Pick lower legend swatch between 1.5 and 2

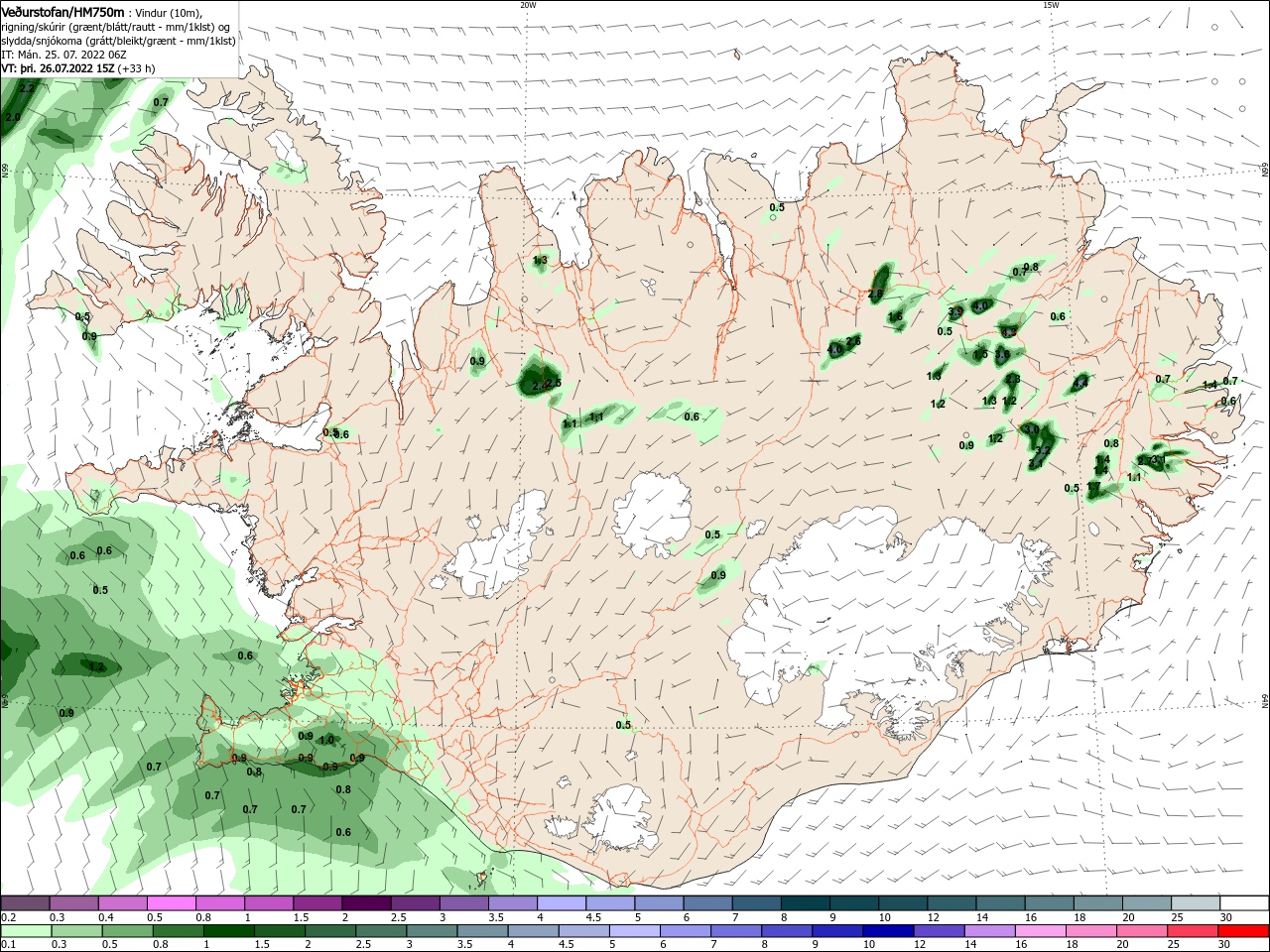pyautogui.click(x=279, y=931)
